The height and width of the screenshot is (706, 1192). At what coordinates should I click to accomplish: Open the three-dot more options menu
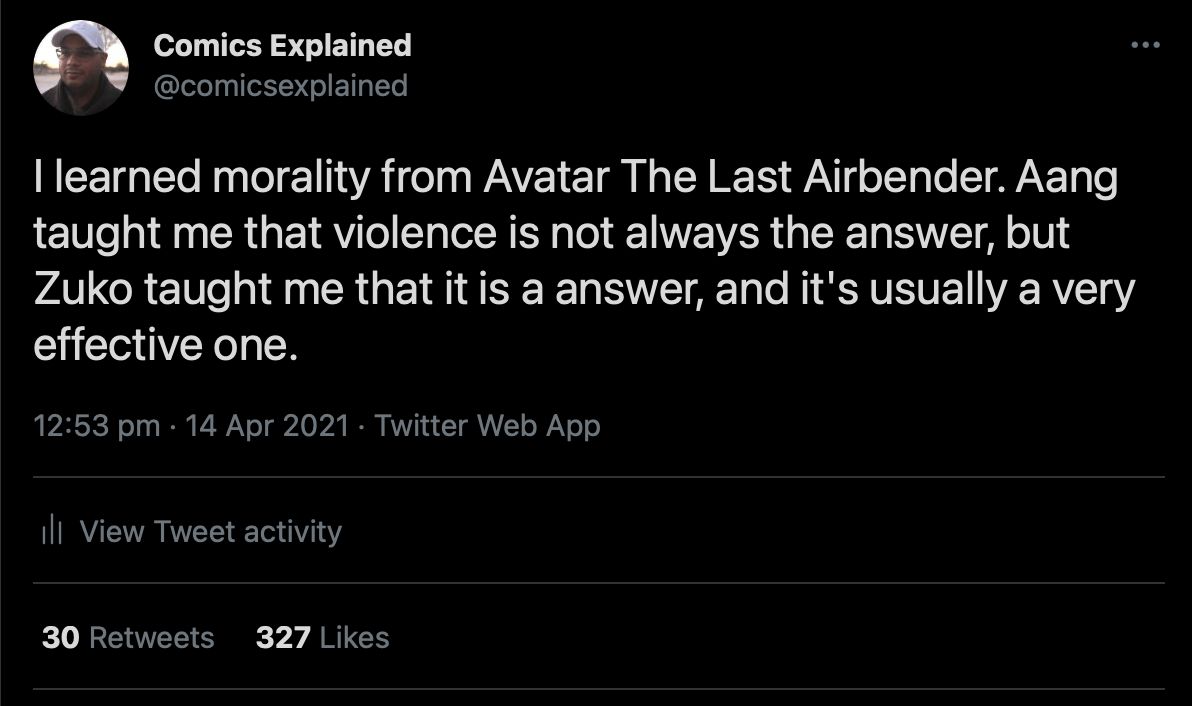[1145, 45]
